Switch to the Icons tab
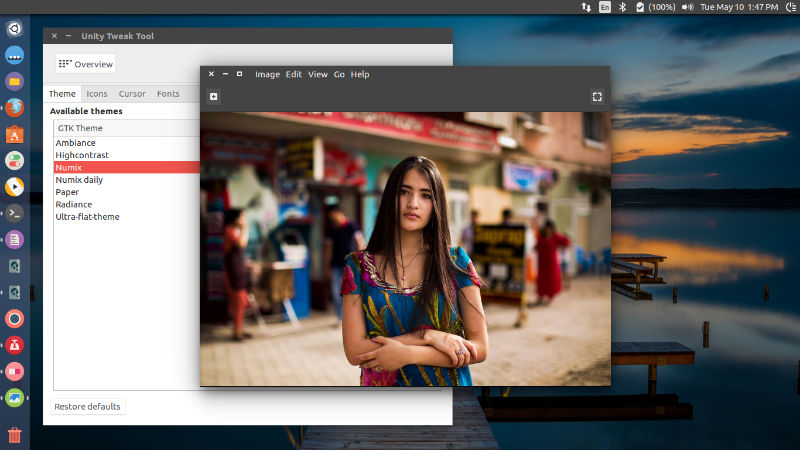Screen dimensions: 800x450 click(x=96, y=94)
